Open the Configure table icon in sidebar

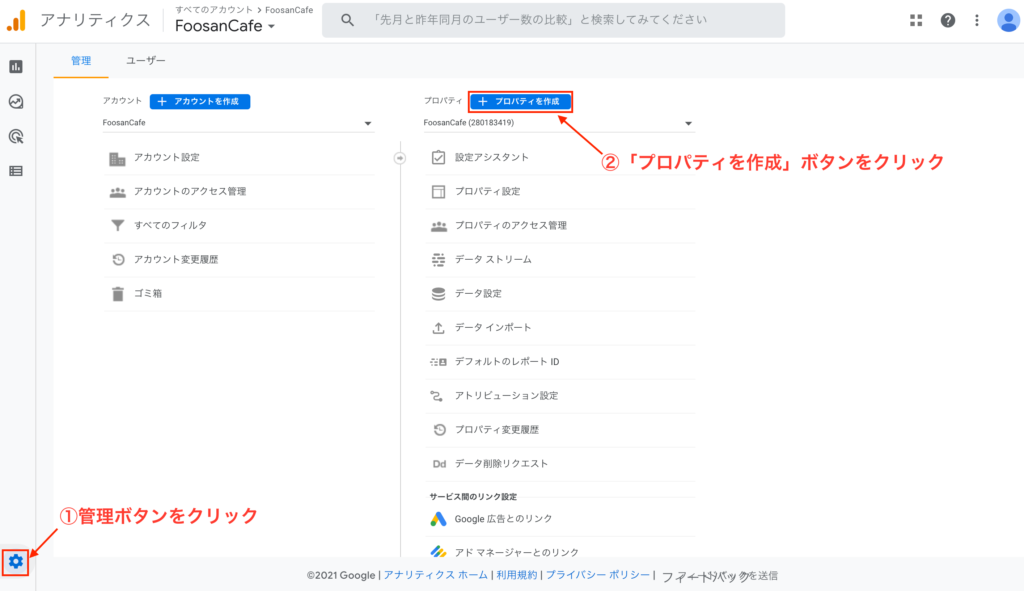tap(16, 171)
